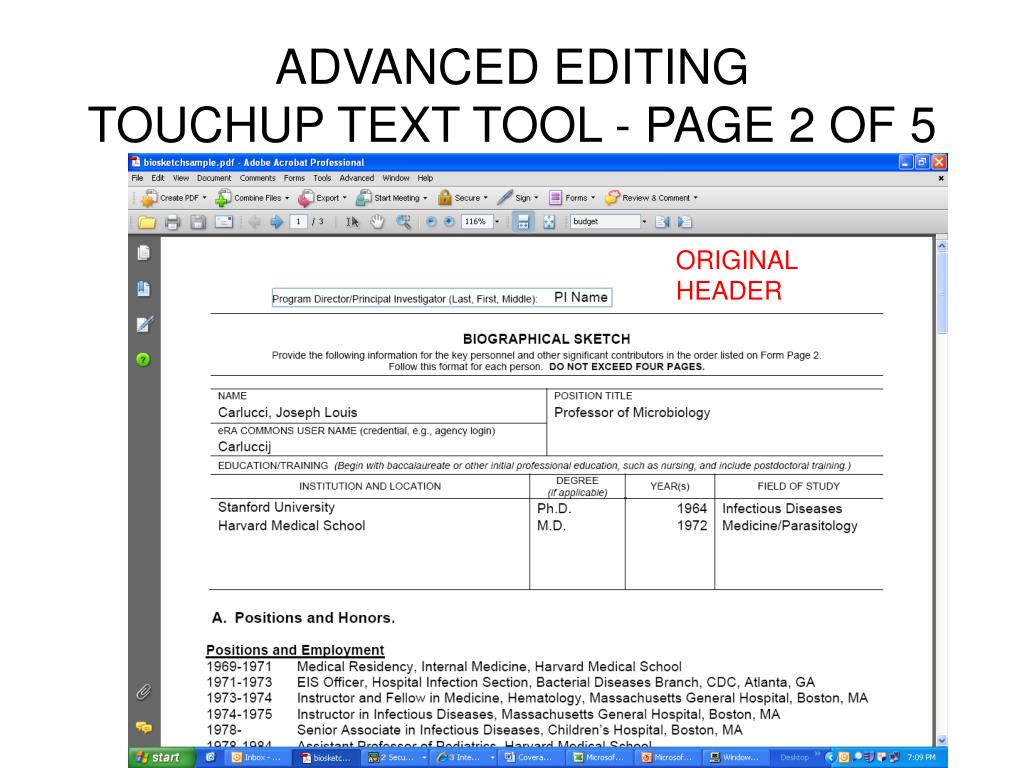Open the How To help panel
This screenshot has height=768, width=1024.
coord(143,359)
